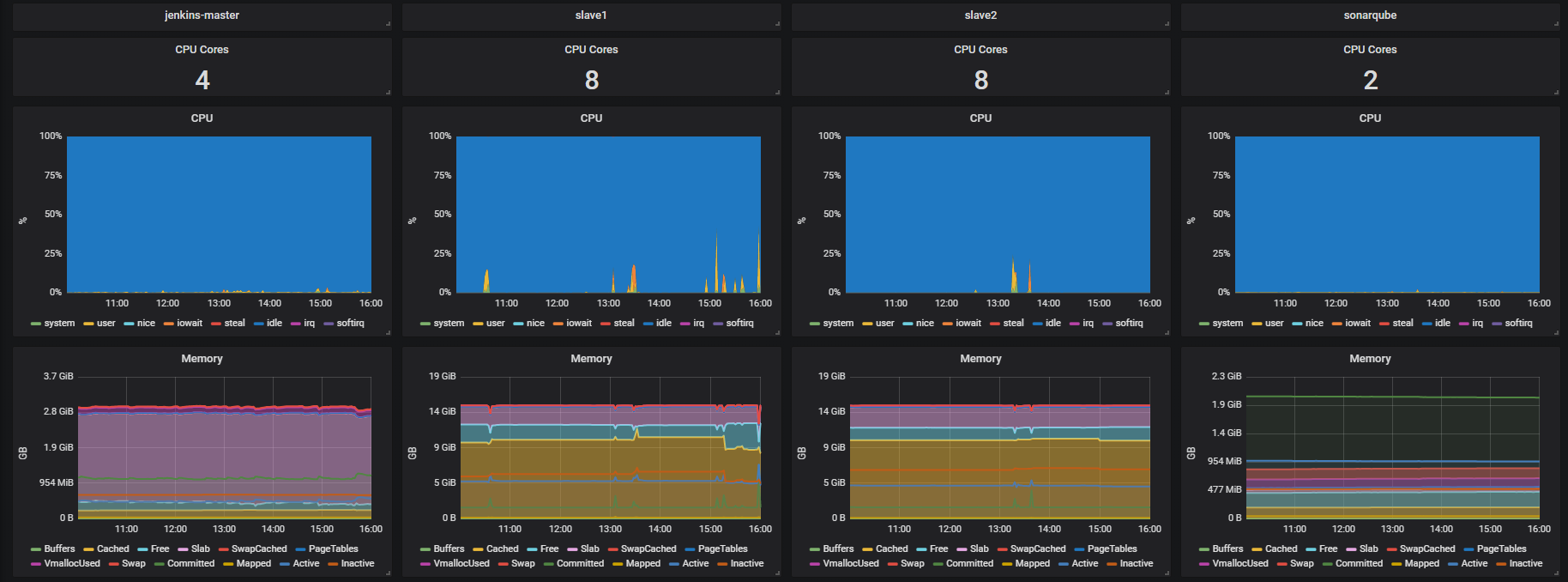
Task: Toggle 'system' series in jenkins-master CPU legend
Action: pos(59,324)
